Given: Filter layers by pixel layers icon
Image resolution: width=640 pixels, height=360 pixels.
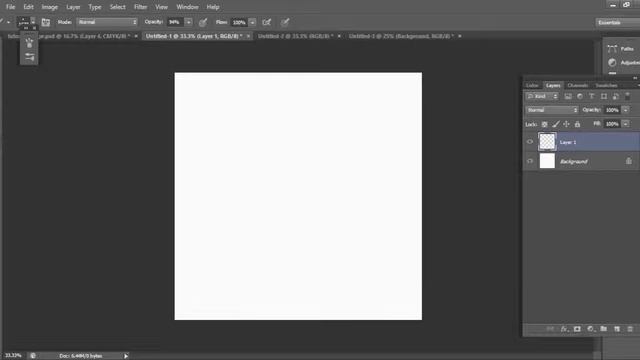Looking at the screenshot, I should (x=568, y=96).
